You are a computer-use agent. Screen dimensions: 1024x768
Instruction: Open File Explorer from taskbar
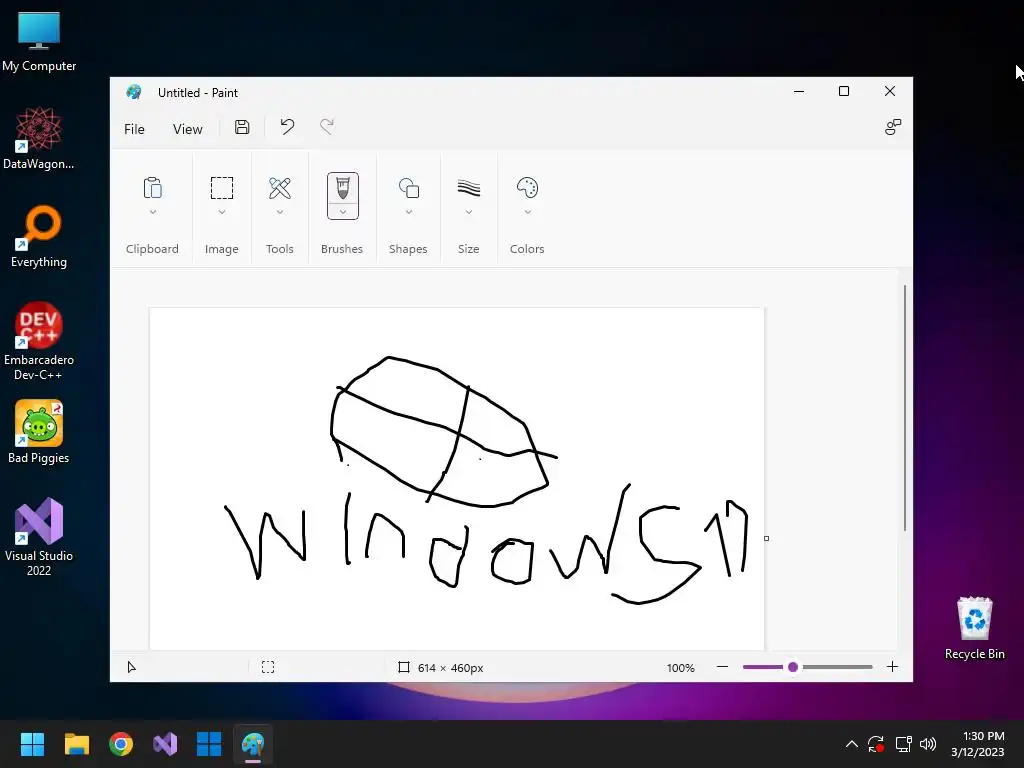point(76,744)
